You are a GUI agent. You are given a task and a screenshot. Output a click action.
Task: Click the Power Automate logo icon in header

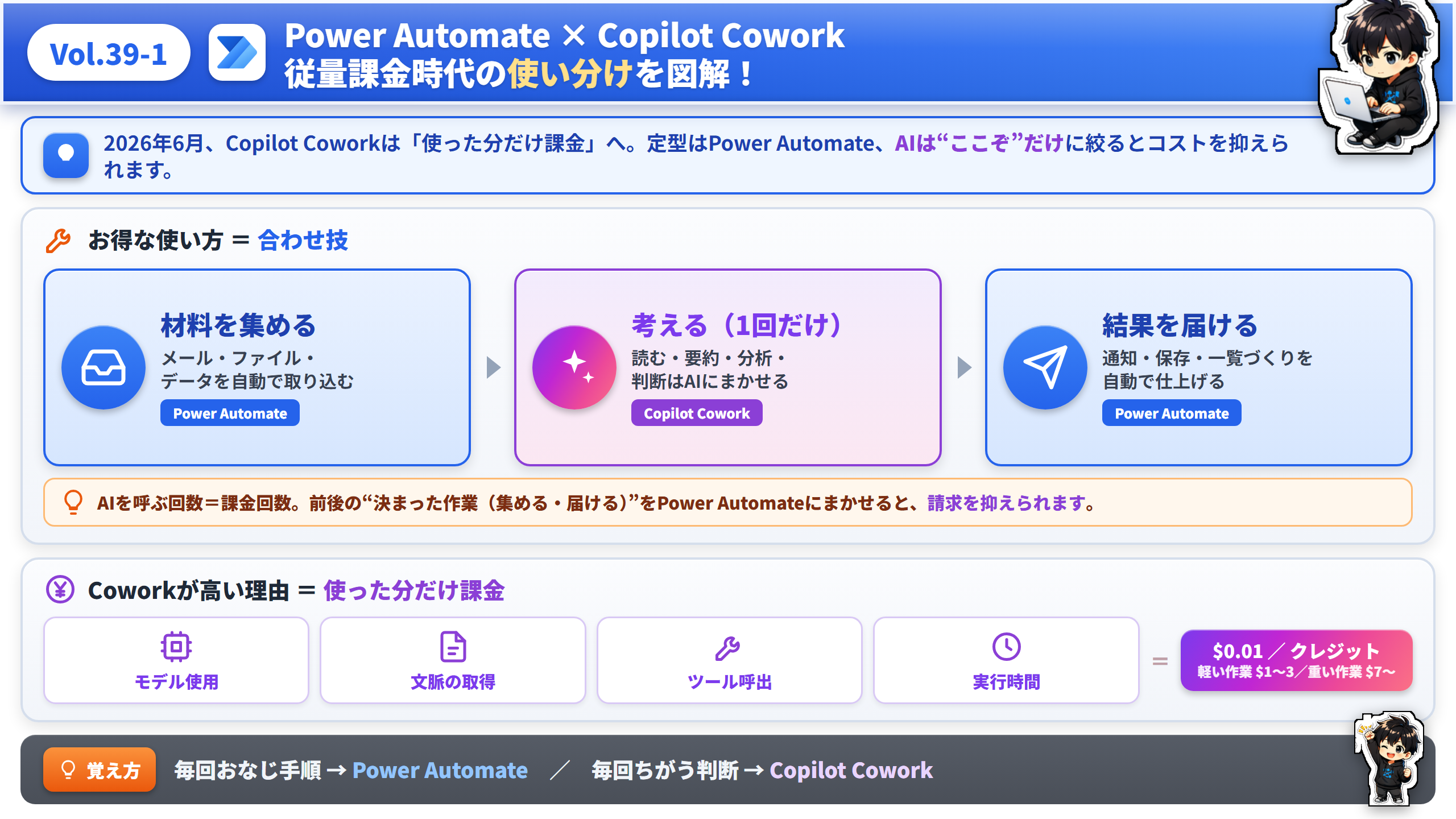(237, 52)
